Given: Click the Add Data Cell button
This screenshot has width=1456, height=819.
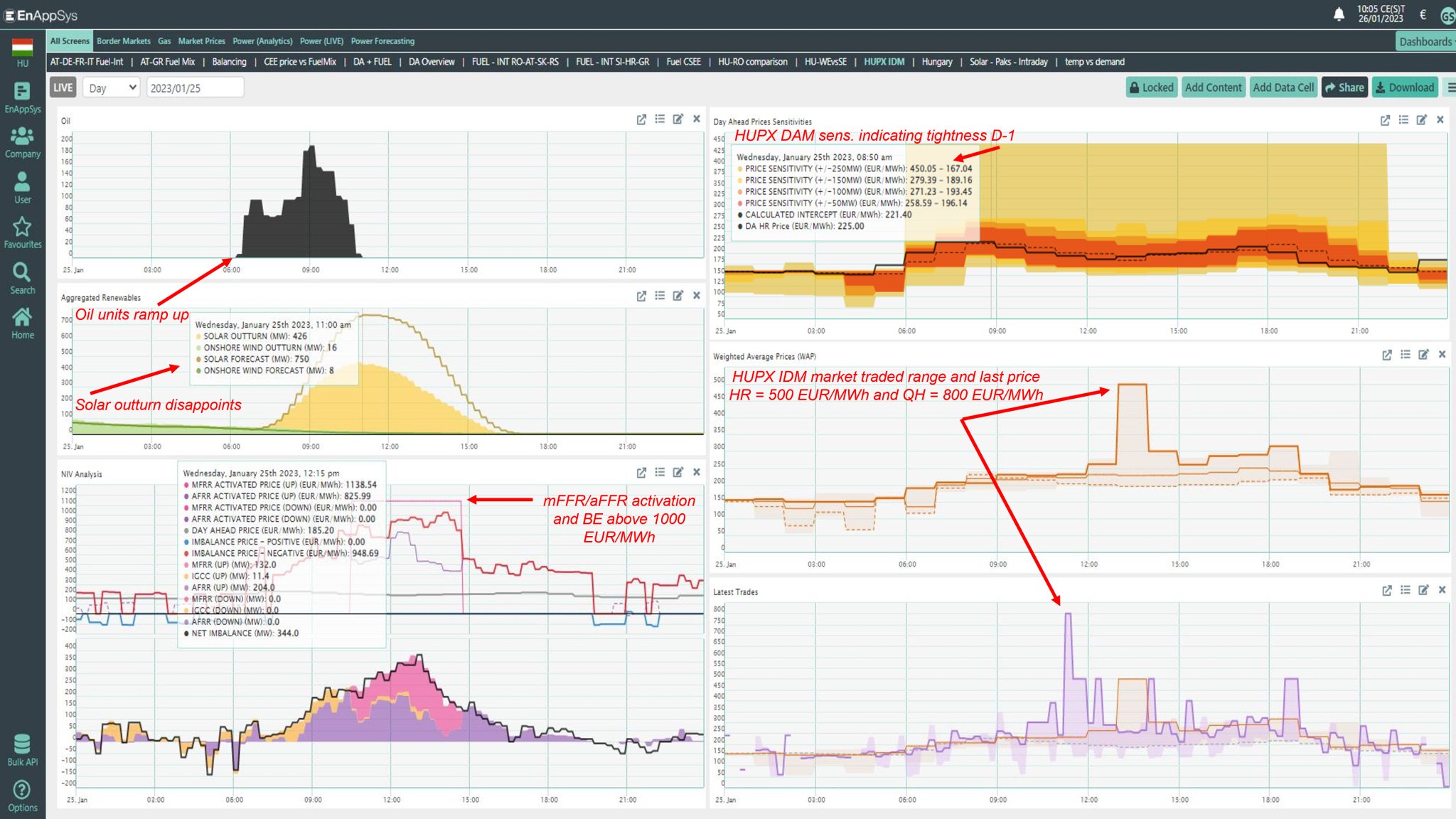Looking at the screenshot, I should click(1283, 87).
